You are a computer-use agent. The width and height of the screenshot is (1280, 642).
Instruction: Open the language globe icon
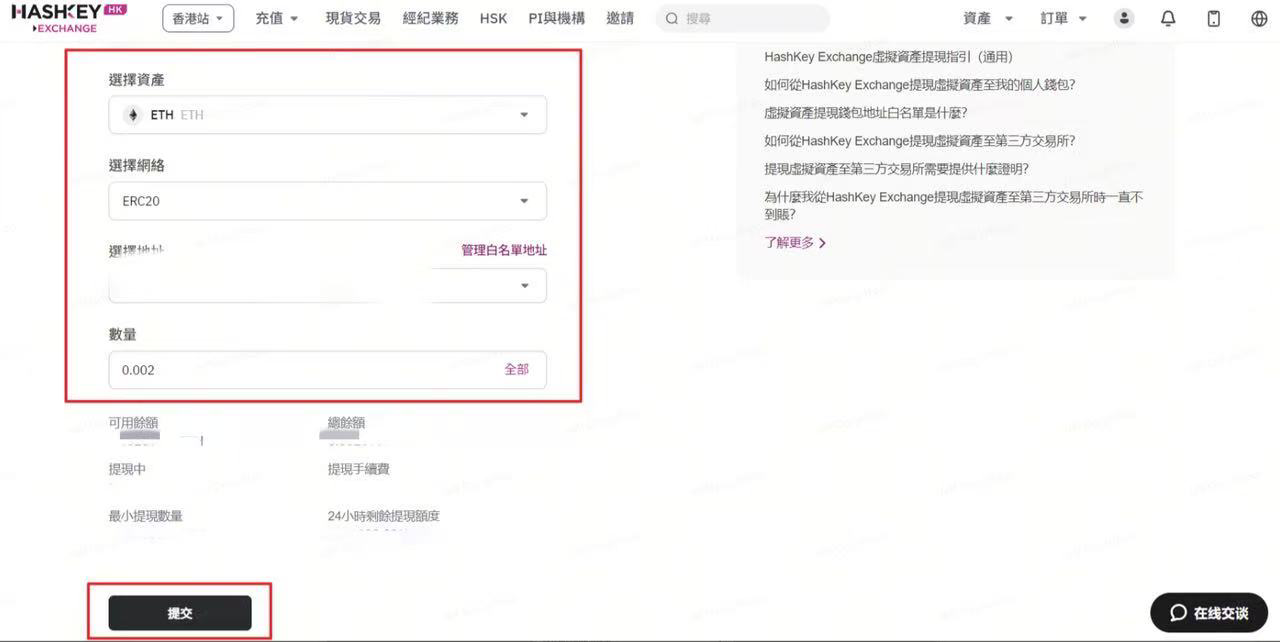point(1259,18)
